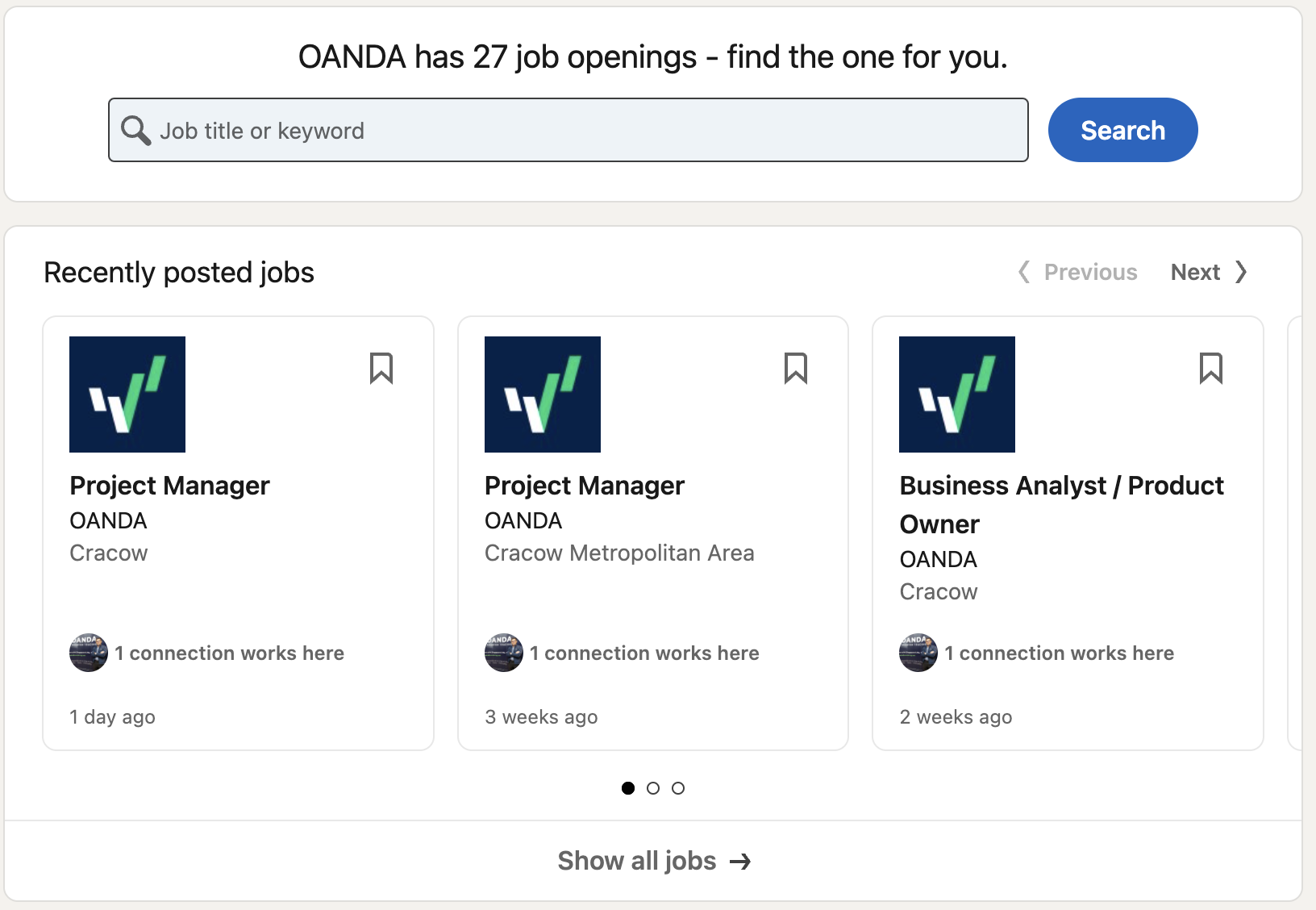Open Project Manager job title posted 1 day ago
The height and width of the screenshot is (910, 1316).
(x=169, y=486)
